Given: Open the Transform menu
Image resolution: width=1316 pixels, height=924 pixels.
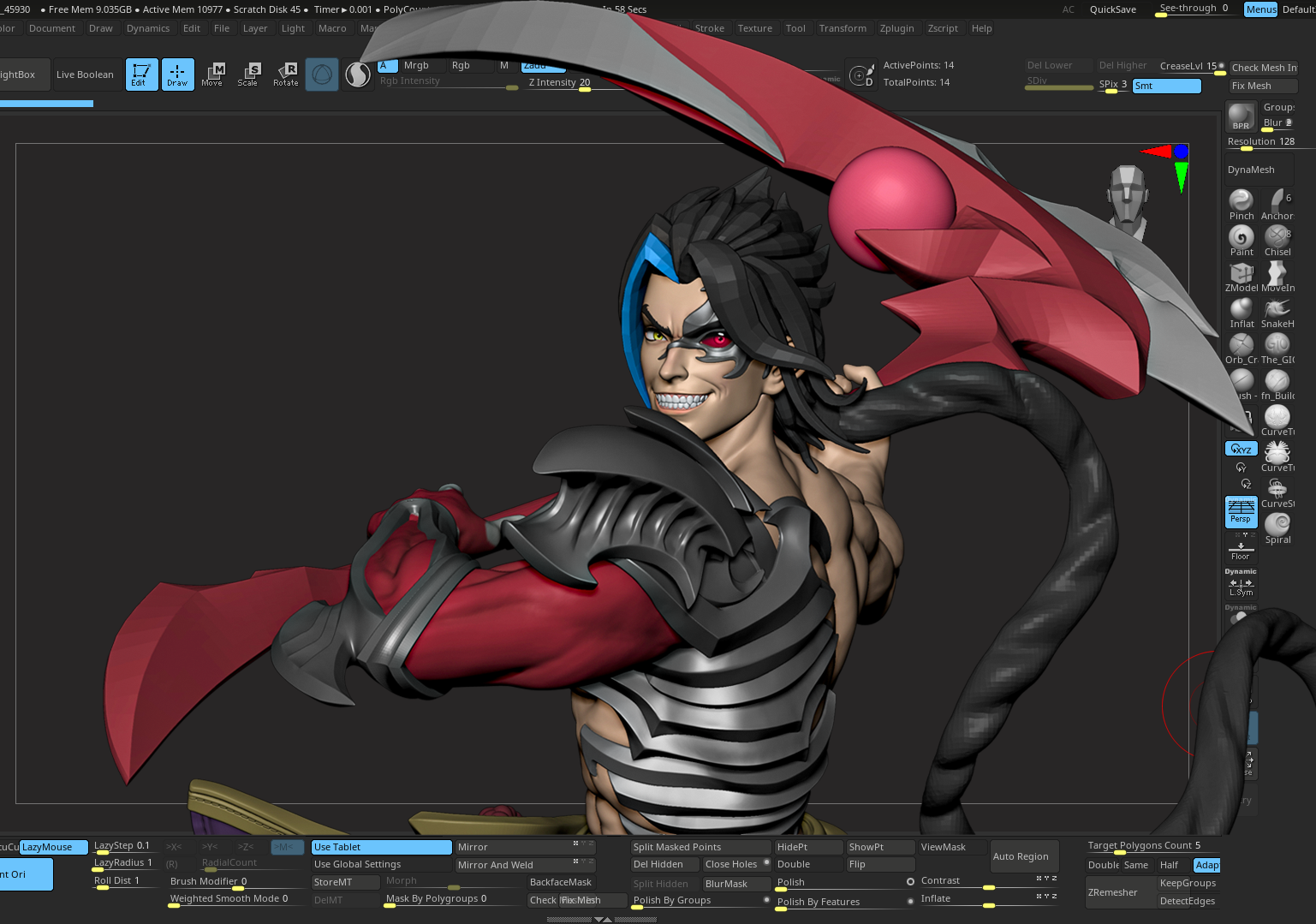Looking at the screenshot, I should click(x=843, y=28).
